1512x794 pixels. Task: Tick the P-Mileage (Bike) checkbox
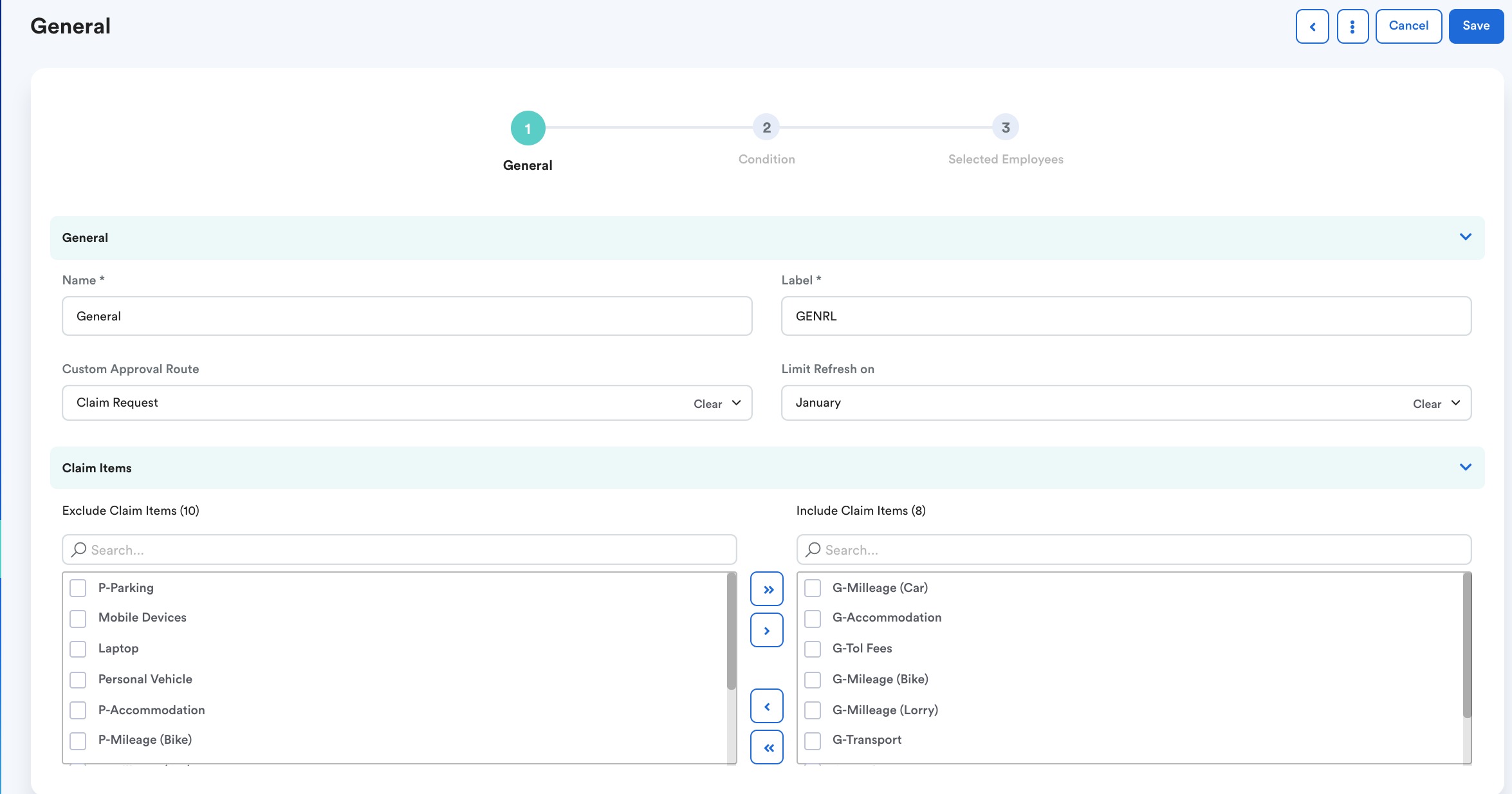point(78,741)
